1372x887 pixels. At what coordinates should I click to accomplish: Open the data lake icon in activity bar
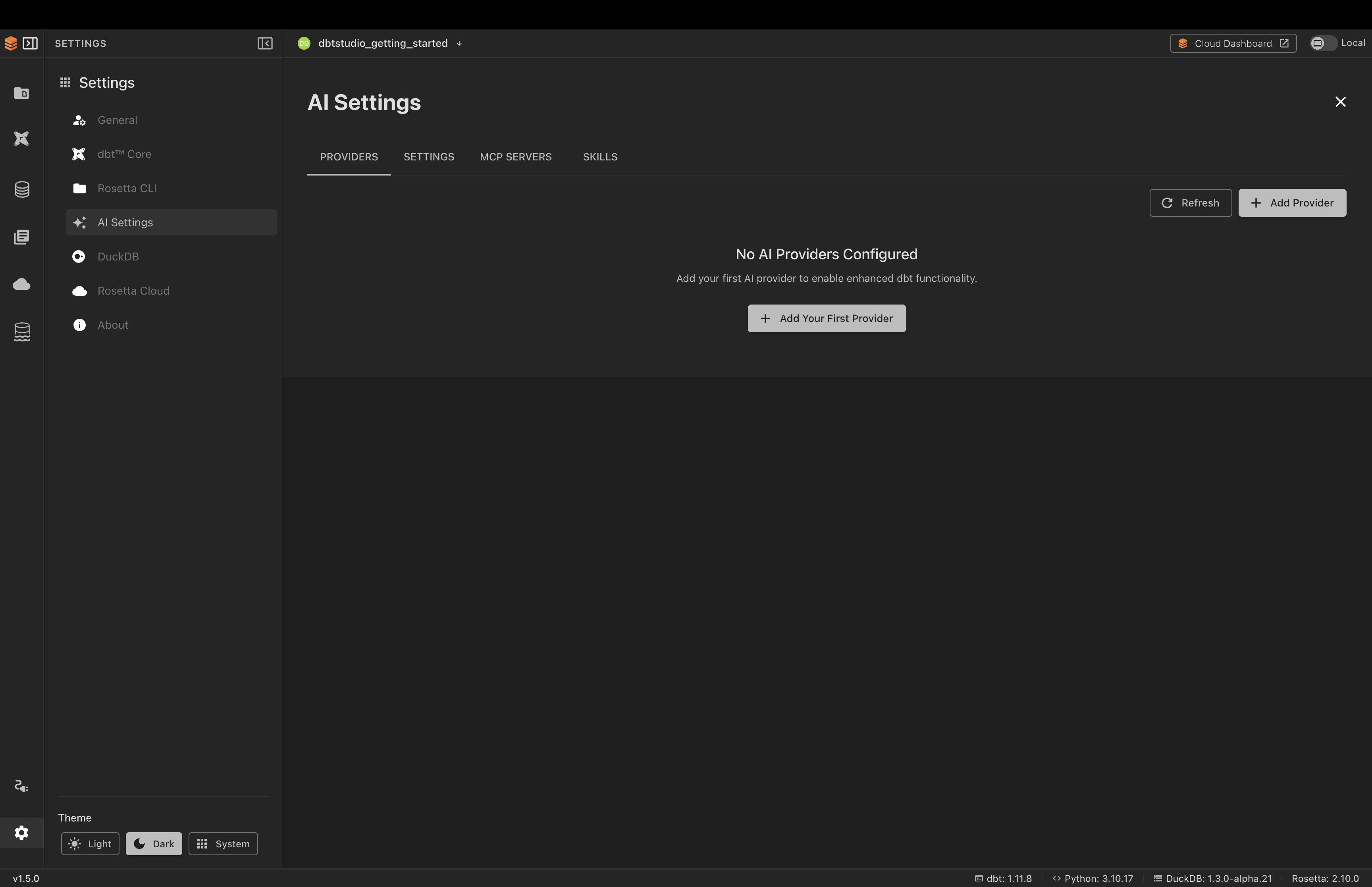[x=22, y=332]
